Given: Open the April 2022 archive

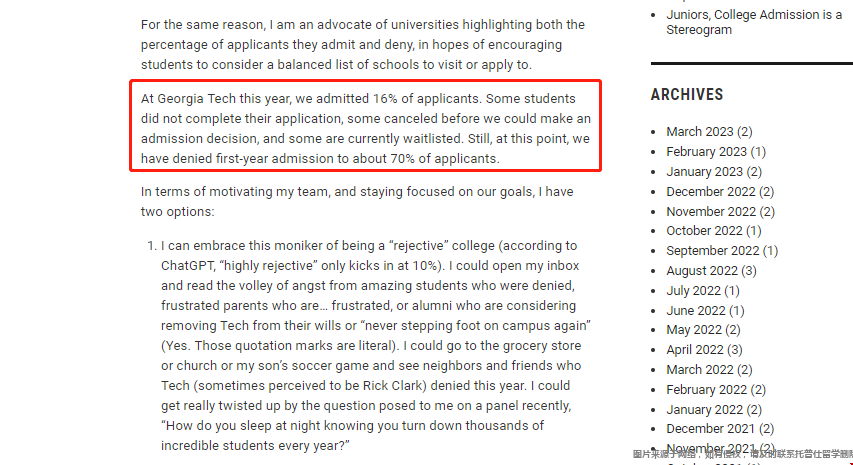Looking at the screenshot, I should [x=693, y=350].
